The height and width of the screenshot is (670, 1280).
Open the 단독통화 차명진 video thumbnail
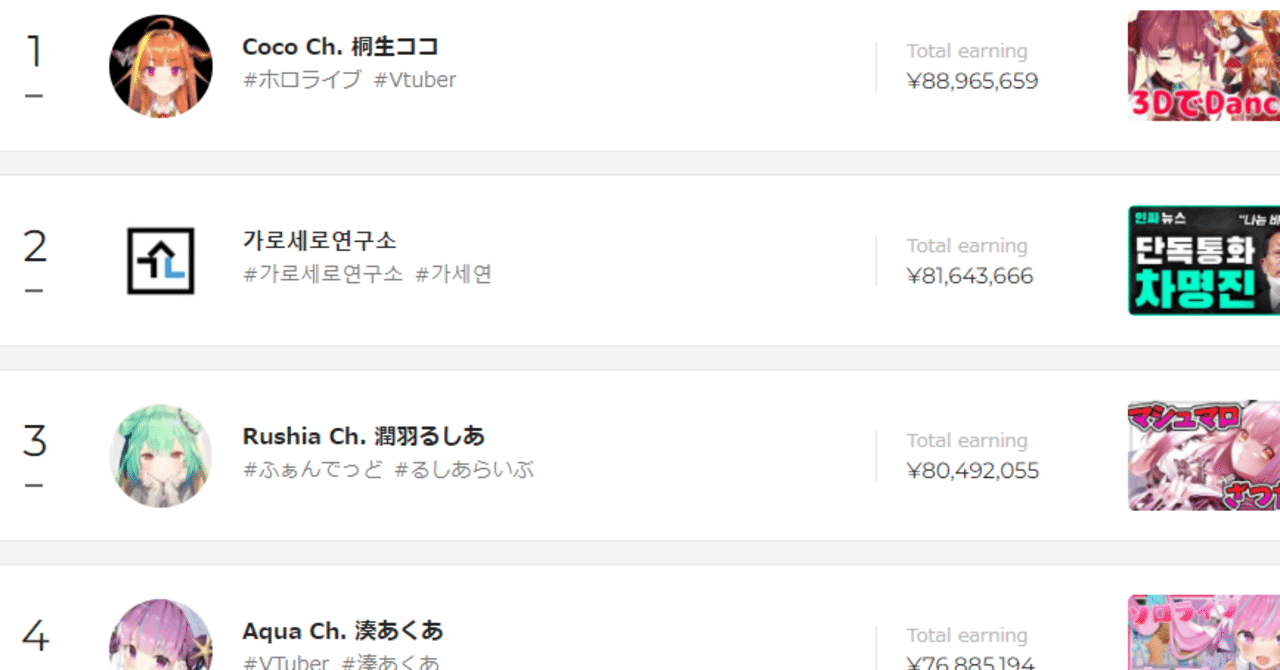coord(1204,261)
